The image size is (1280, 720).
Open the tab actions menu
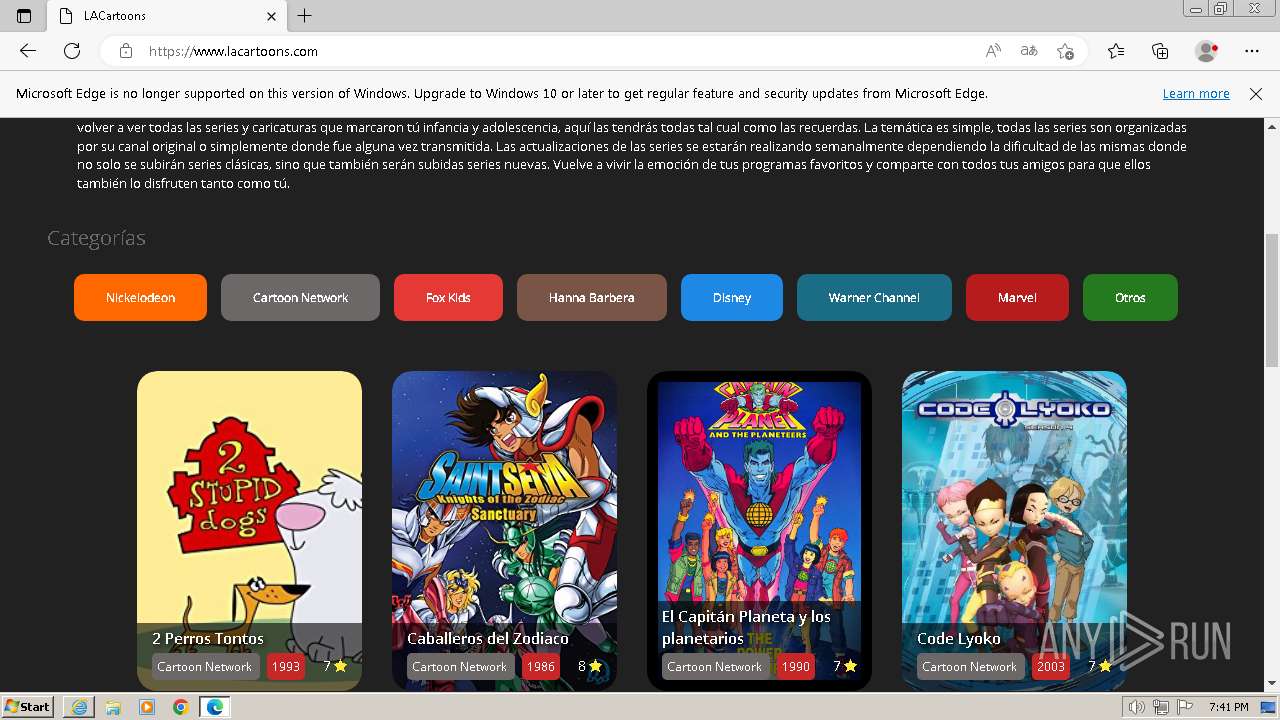coord(24,16)
